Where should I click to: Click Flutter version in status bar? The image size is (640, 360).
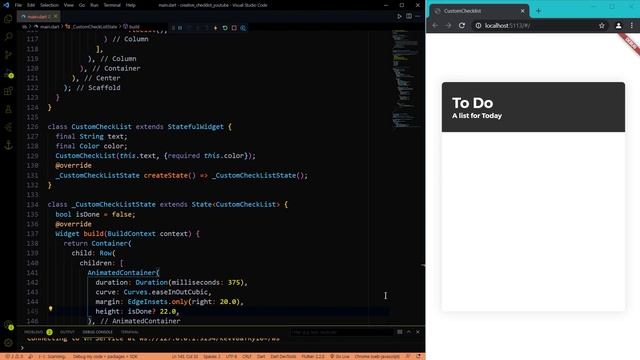pyautogui.click(x=313, y=356)
